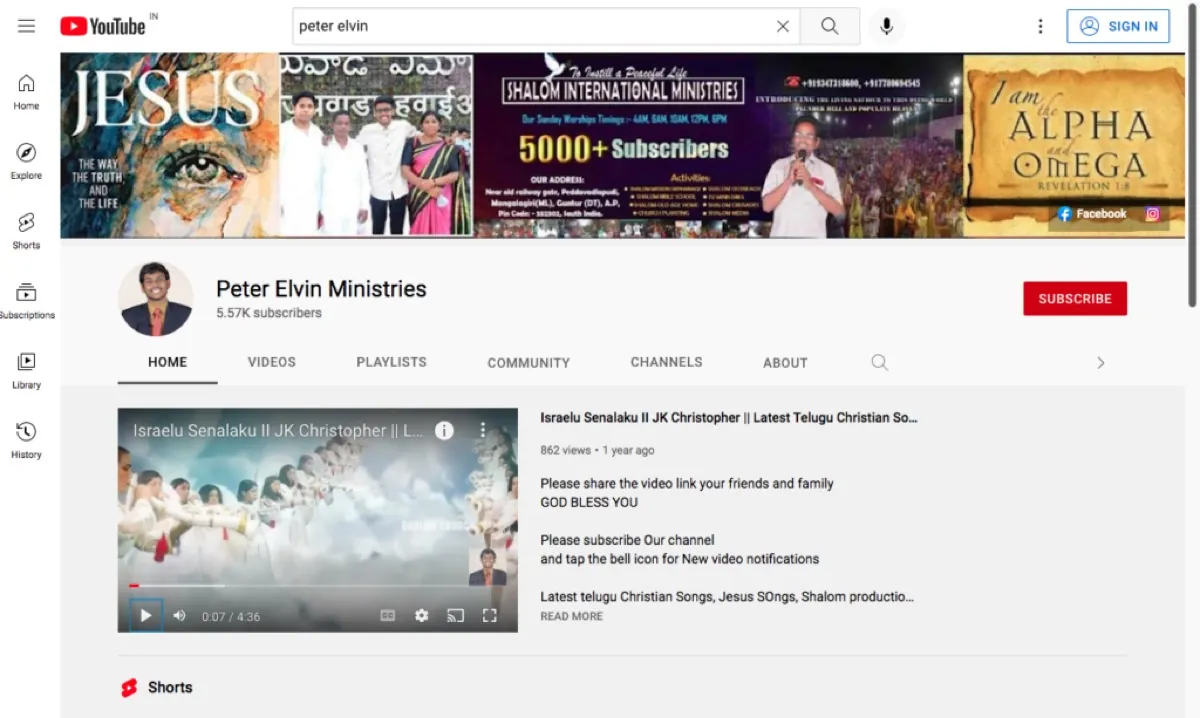Start voice search with microphone
This screenshot has width=1200, height=718.
886,26
